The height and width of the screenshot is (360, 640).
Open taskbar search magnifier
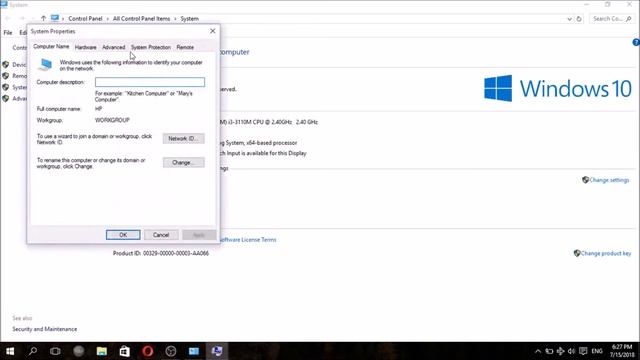click(33, 351)
